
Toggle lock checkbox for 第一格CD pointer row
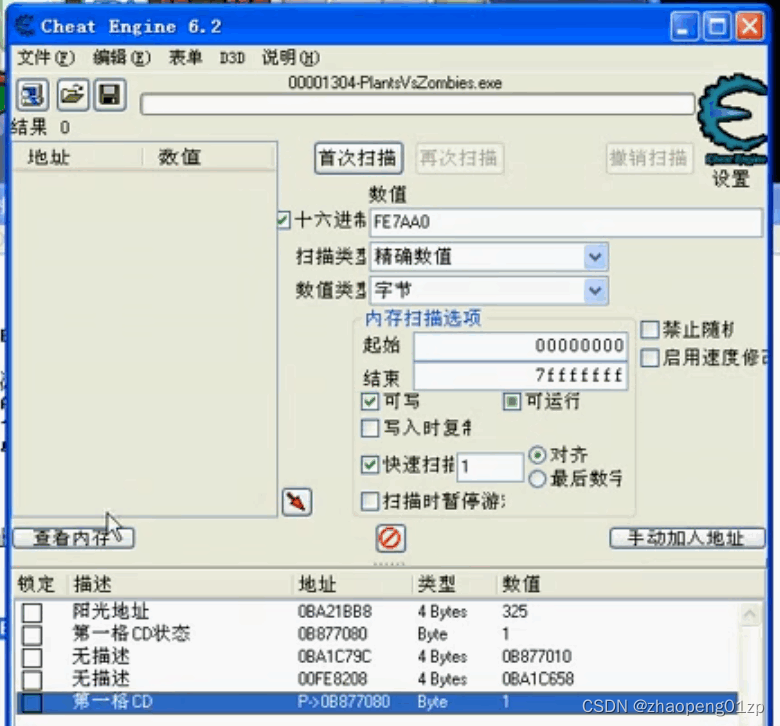point(32,703)
